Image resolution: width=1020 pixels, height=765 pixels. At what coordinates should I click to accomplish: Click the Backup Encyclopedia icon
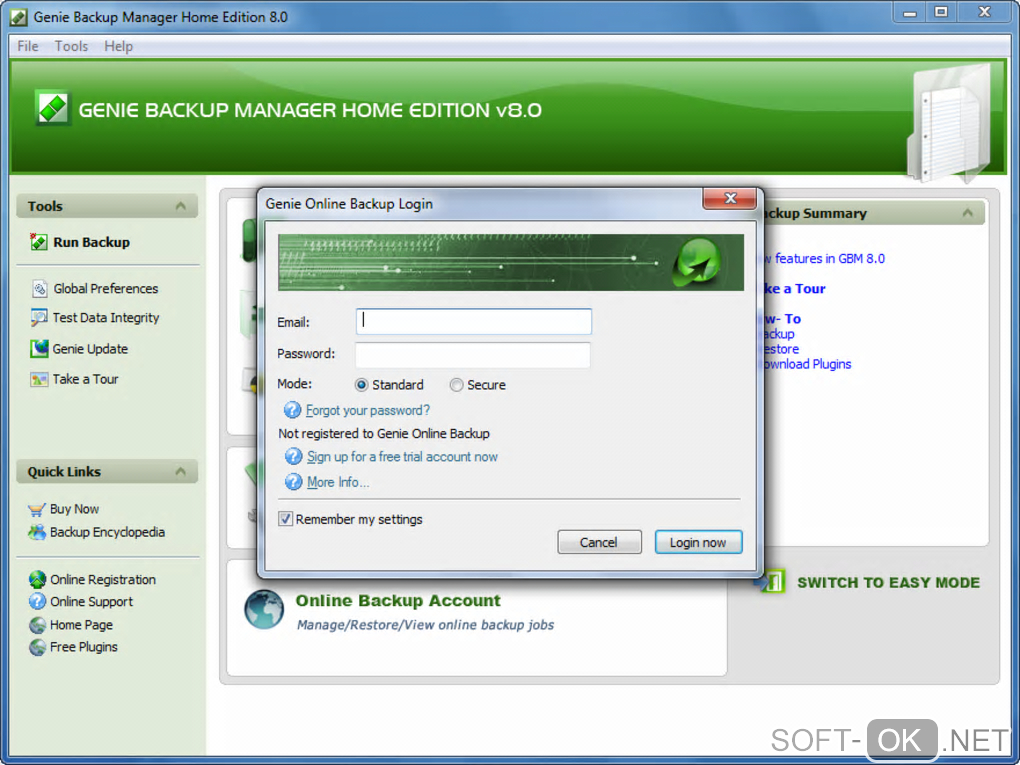pyautogui.click(x=37, y=532)
